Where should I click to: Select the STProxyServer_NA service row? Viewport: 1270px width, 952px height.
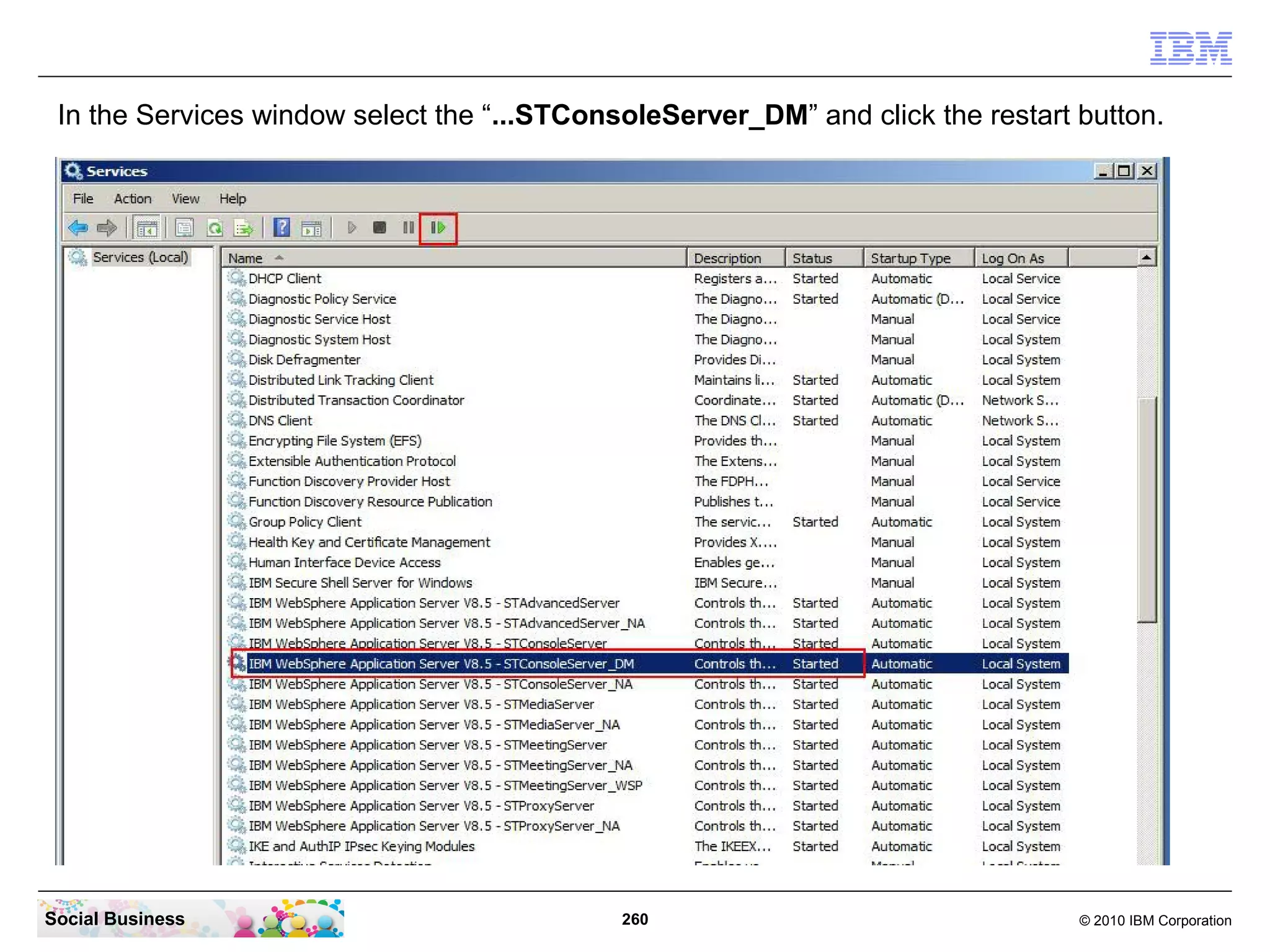pos(647,826)
